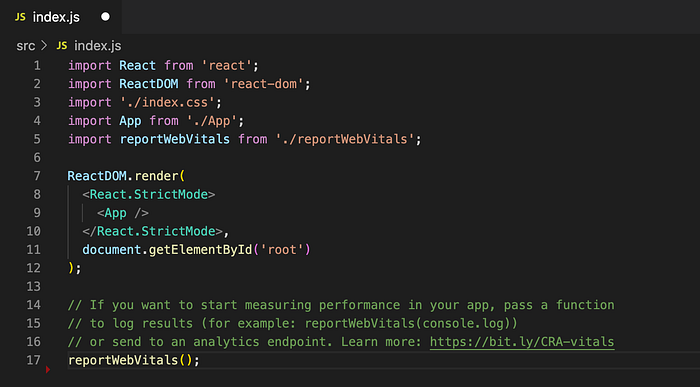This screenshot has height=387, width=700.
Task: Click the comment text on line 14
Action: 341,305
